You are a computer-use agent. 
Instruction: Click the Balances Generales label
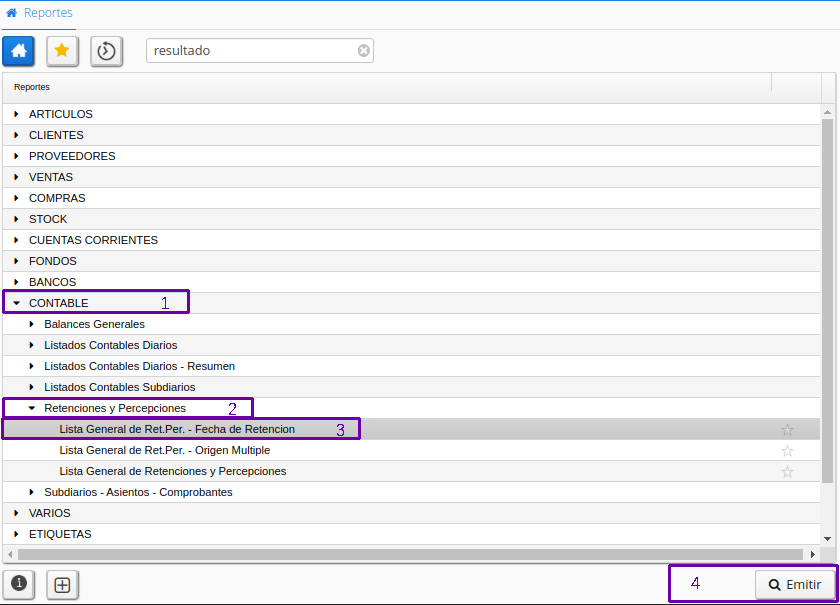click(94, 324)
